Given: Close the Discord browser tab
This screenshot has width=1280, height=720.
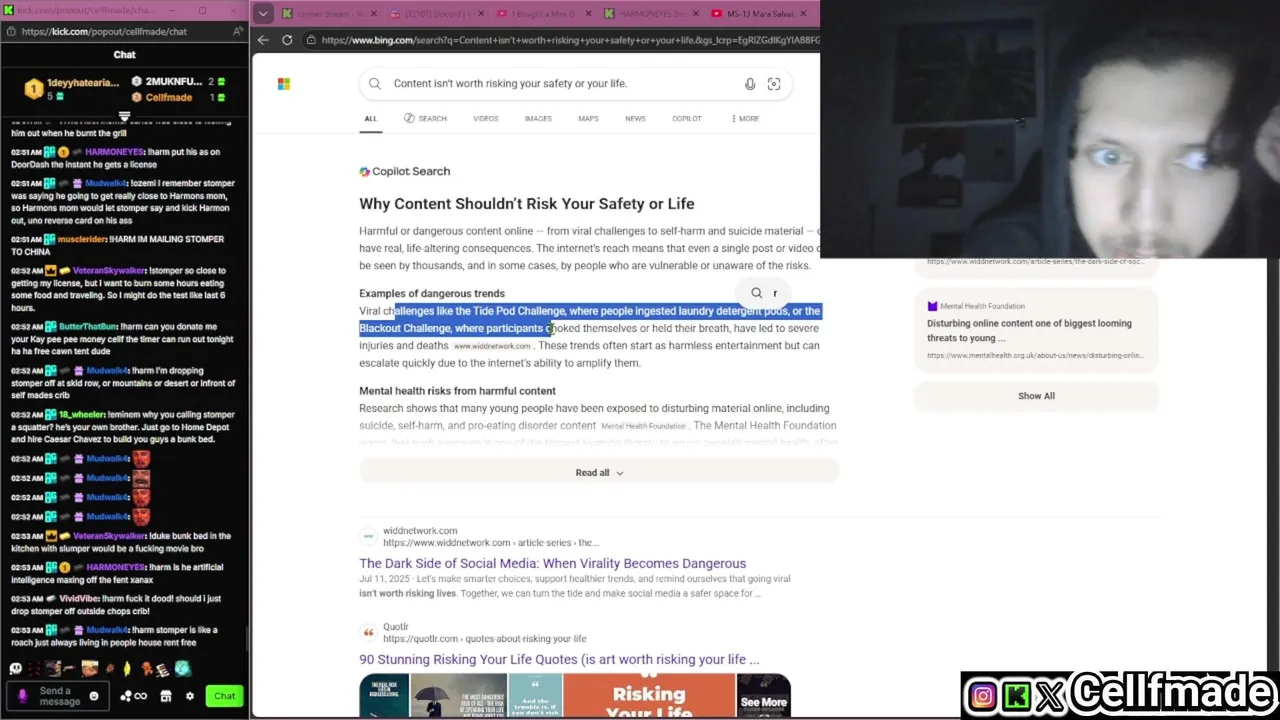Looking at the screenshot, I should [479, 13].
